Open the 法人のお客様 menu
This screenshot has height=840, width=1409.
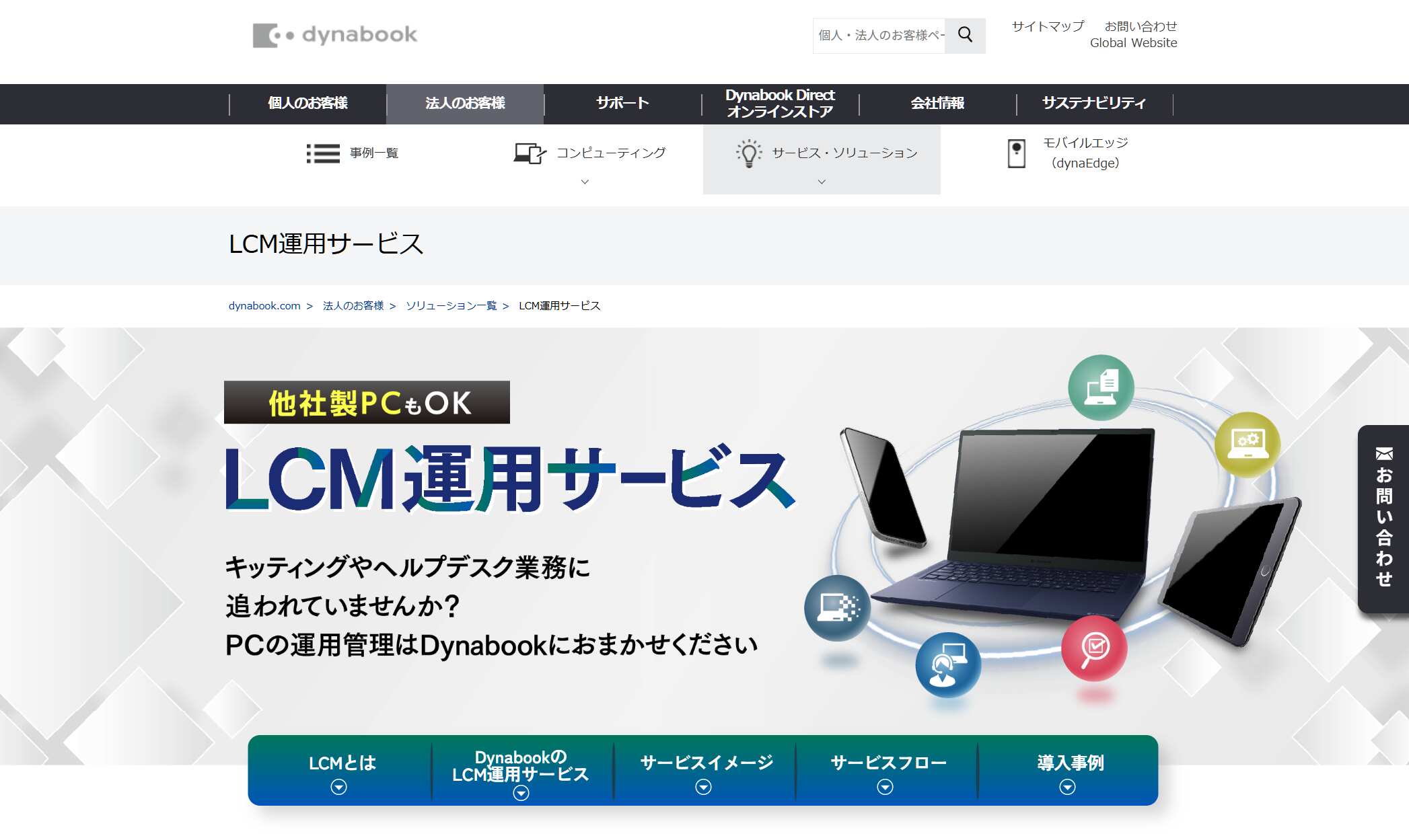[465, 104]
